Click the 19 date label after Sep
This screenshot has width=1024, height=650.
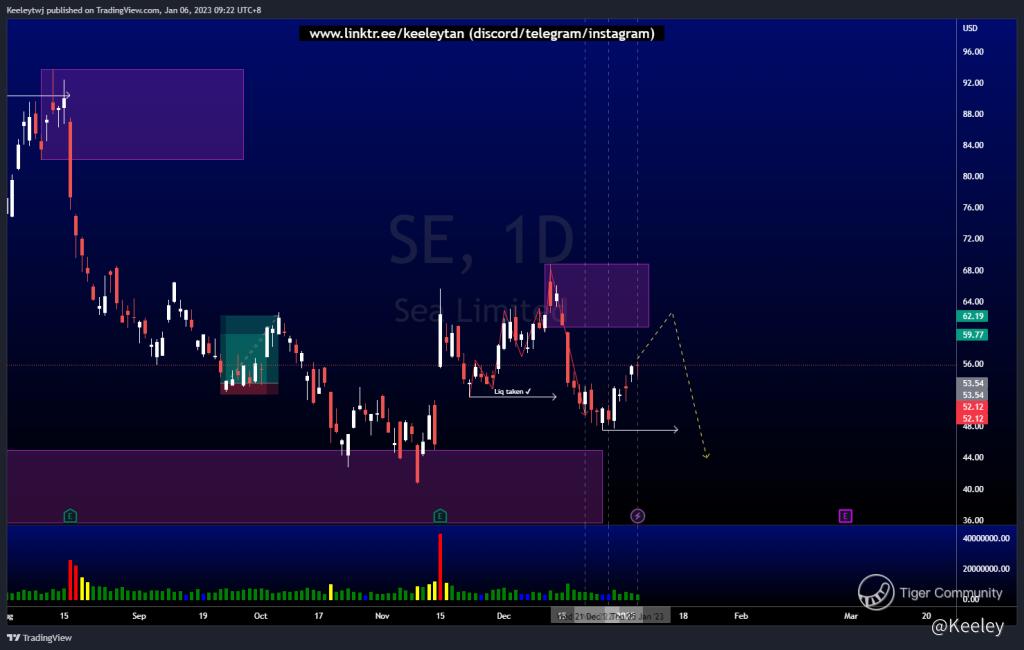click(x=203, y=616)
